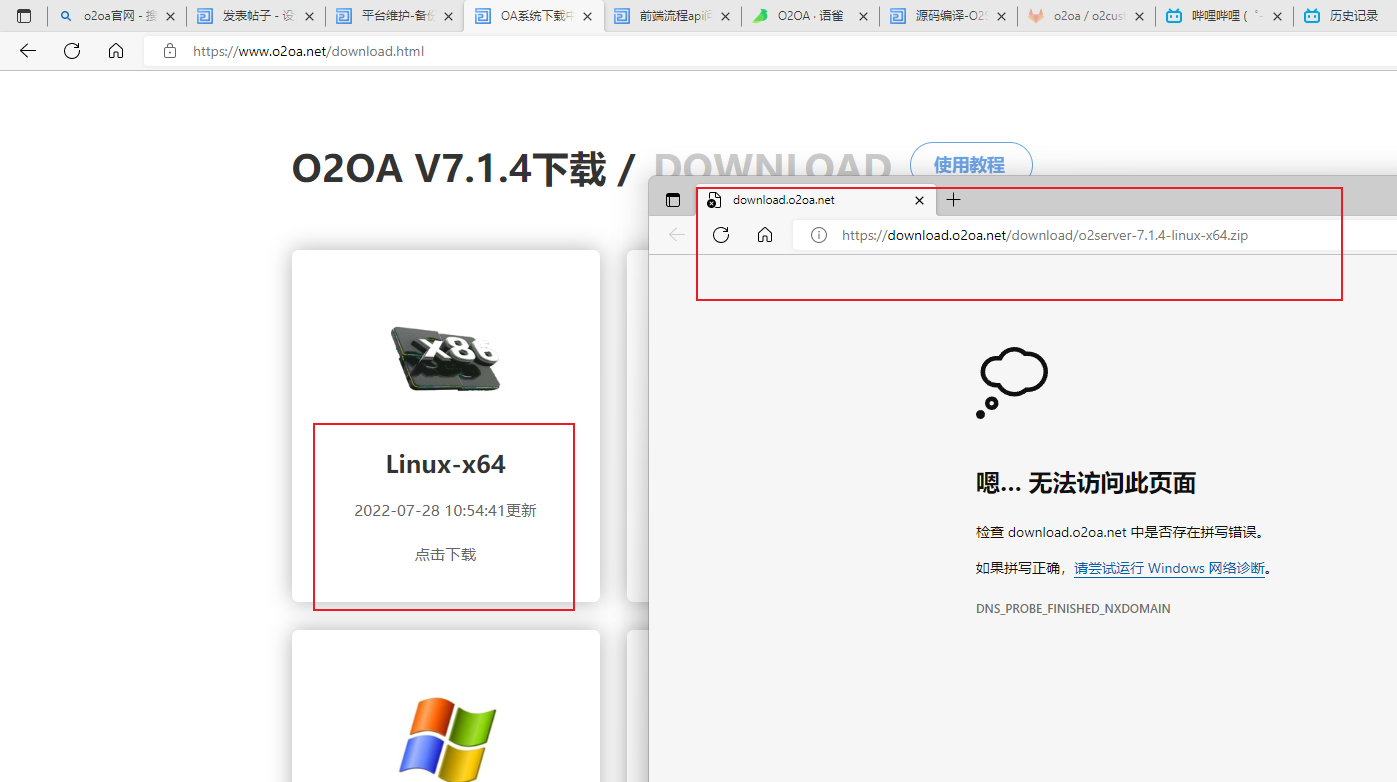Focus the o2server-7.1.4-linux-x64.zip address bar

pos(1095,235)
